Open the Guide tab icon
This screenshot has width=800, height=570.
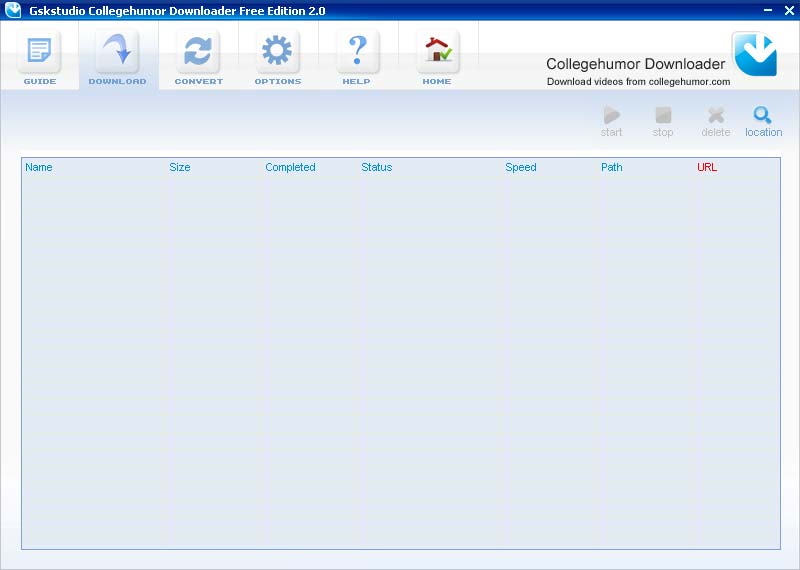(x=39, y=51)
